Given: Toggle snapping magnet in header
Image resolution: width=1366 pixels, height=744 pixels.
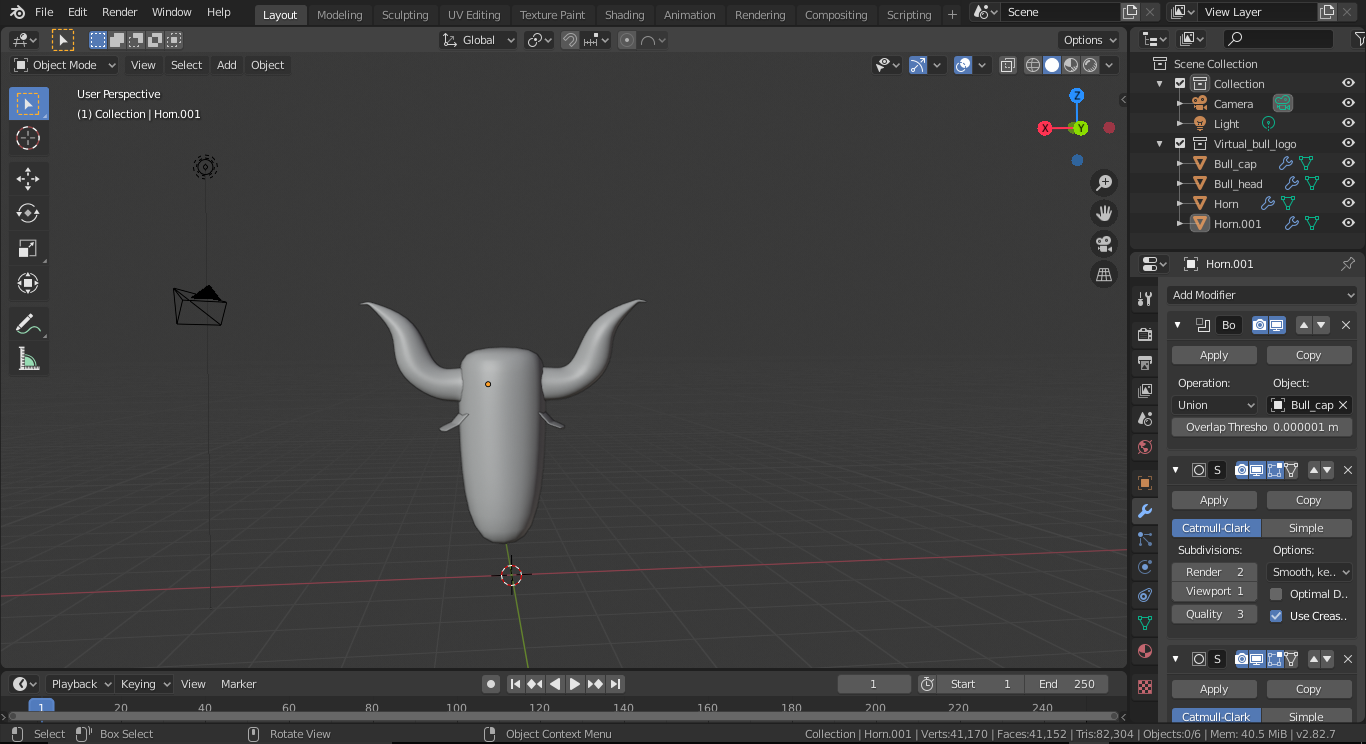Looking at the screenshot, I should click(570, 40).
